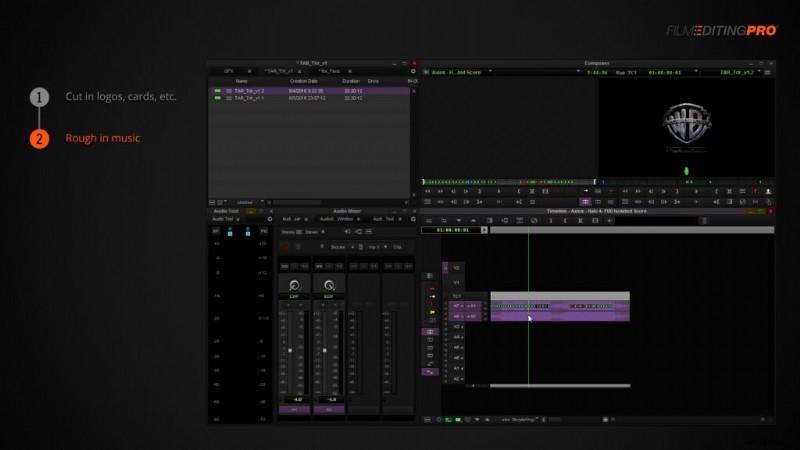Click the Splice-In arrow between monitors

coord(586,191)
